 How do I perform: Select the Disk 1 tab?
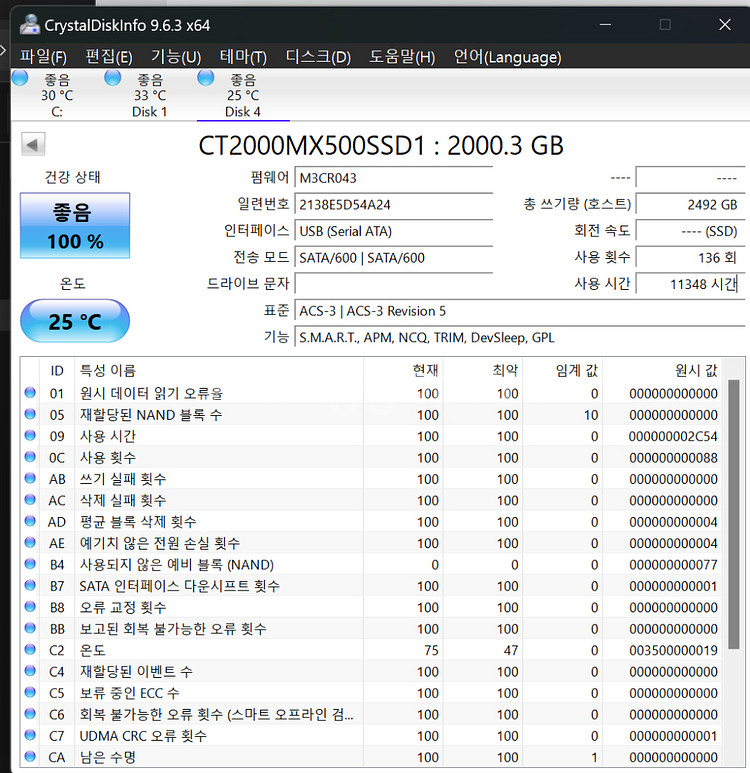(149, 95)
